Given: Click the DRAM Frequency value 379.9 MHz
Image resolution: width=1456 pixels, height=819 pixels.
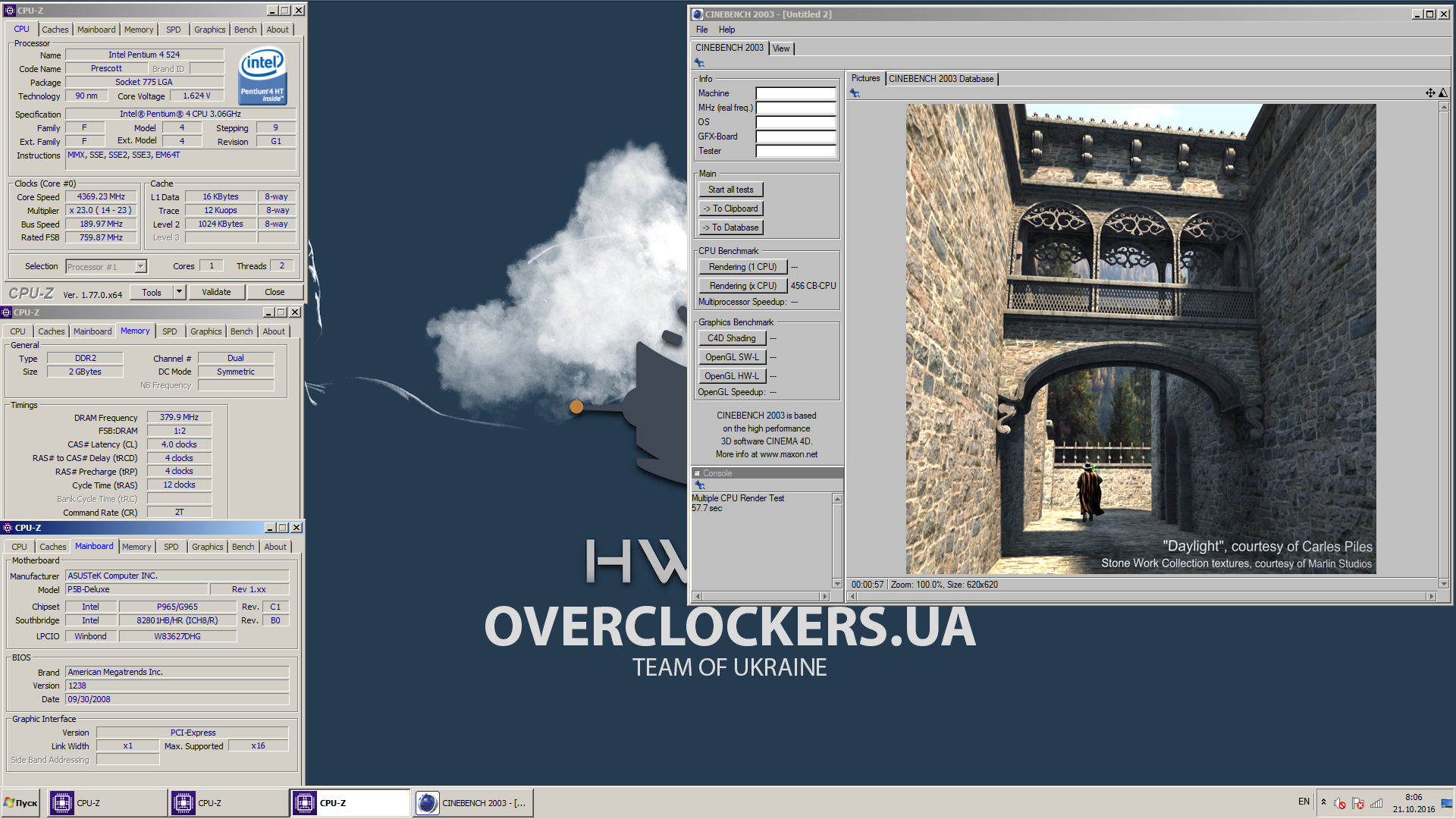Looking at the screenshot, I should point(179,418).
